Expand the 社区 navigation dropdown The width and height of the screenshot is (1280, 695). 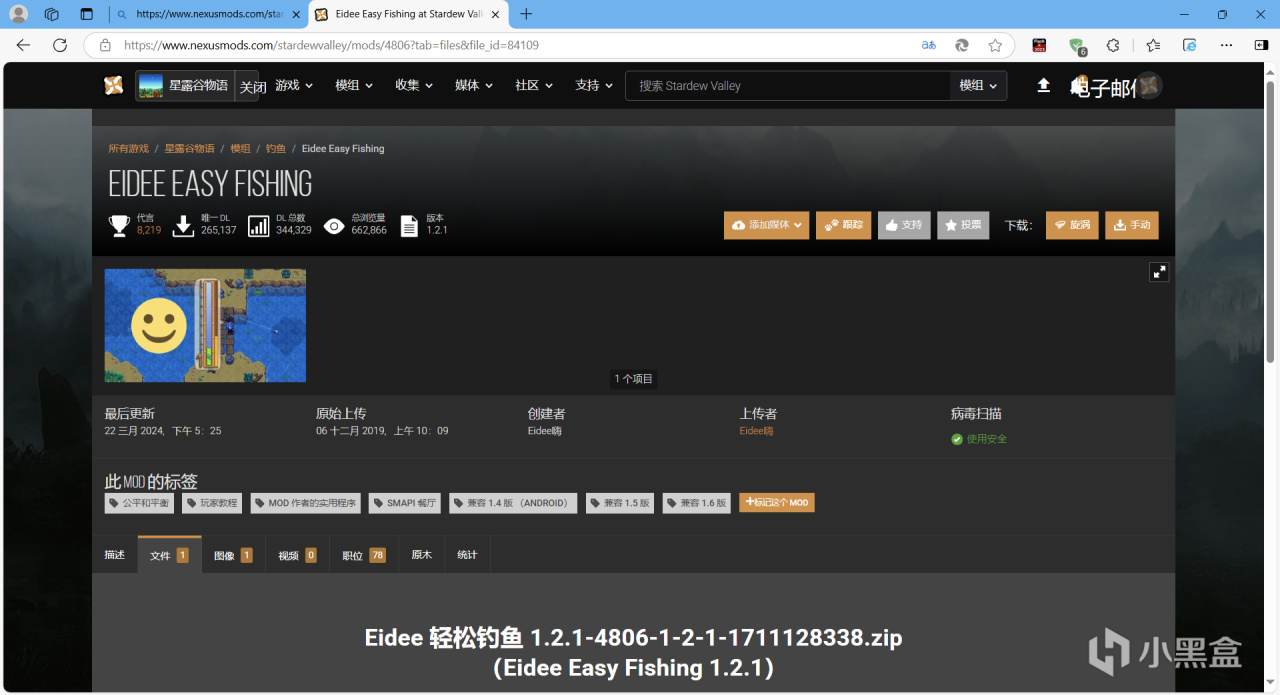click(534, 85)
